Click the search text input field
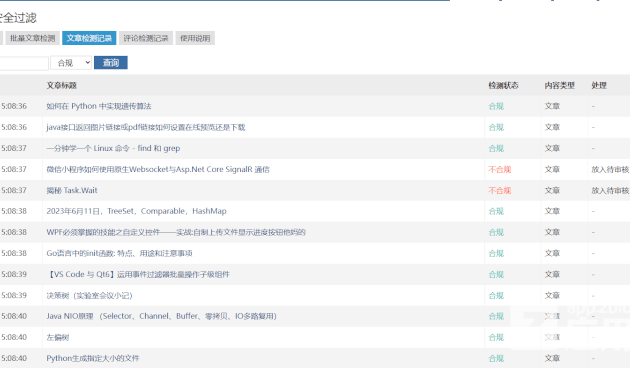 click(24, 63)
